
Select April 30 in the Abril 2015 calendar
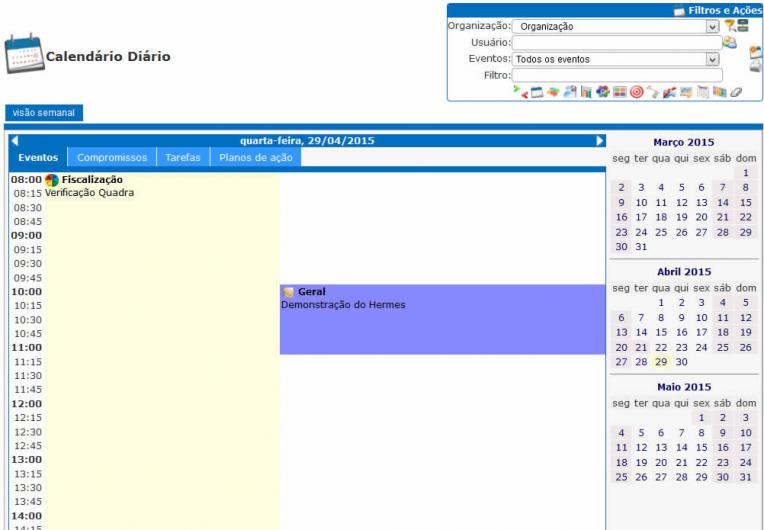click(682, 362)
